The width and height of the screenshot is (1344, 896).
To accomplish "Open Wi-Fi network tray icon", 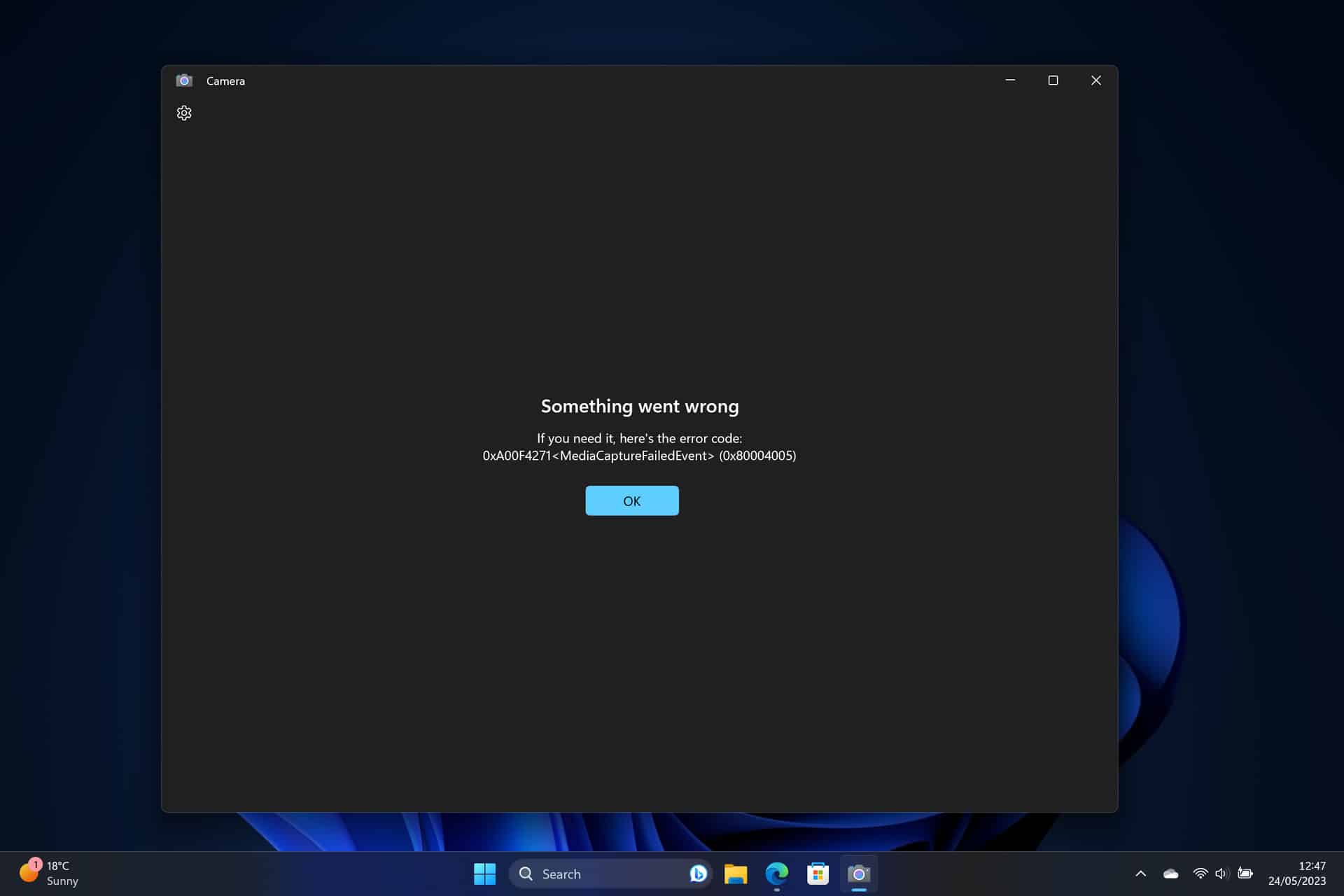I will coord(1200,874).
